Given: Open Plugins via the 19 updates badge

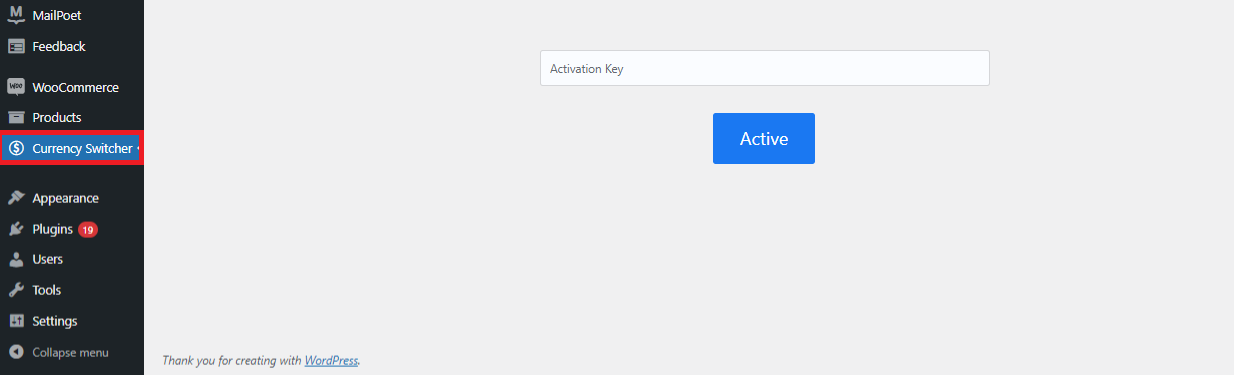Looking at the screenshot, I should [88, 229].
